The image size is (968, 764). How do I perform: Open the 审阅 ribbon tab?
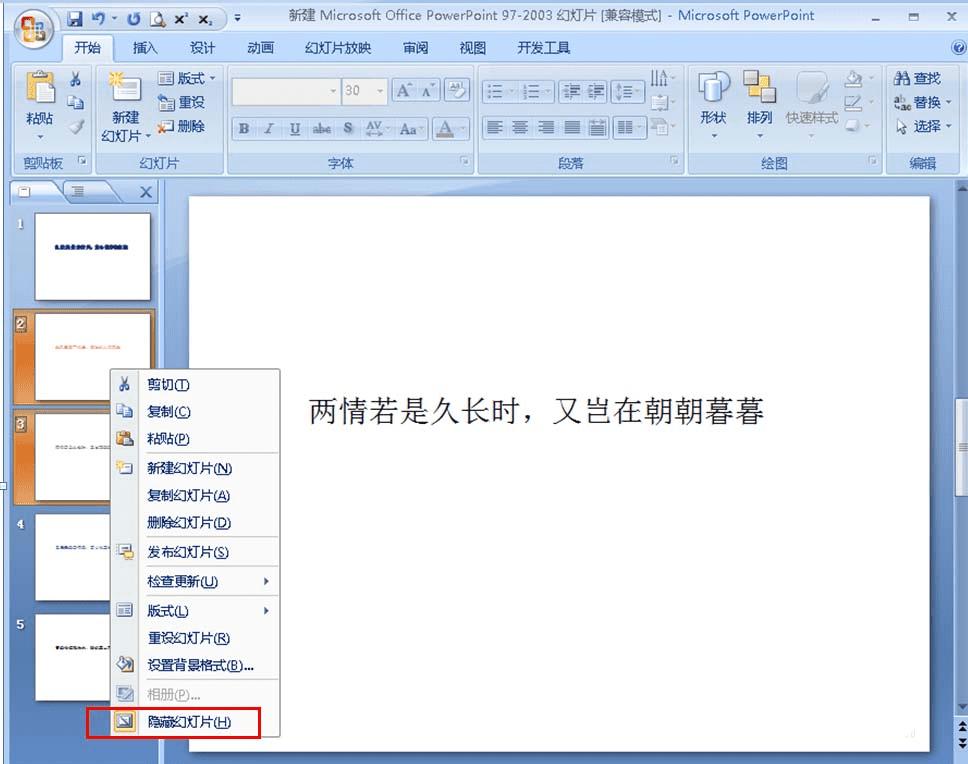click(x=415, y=48)
